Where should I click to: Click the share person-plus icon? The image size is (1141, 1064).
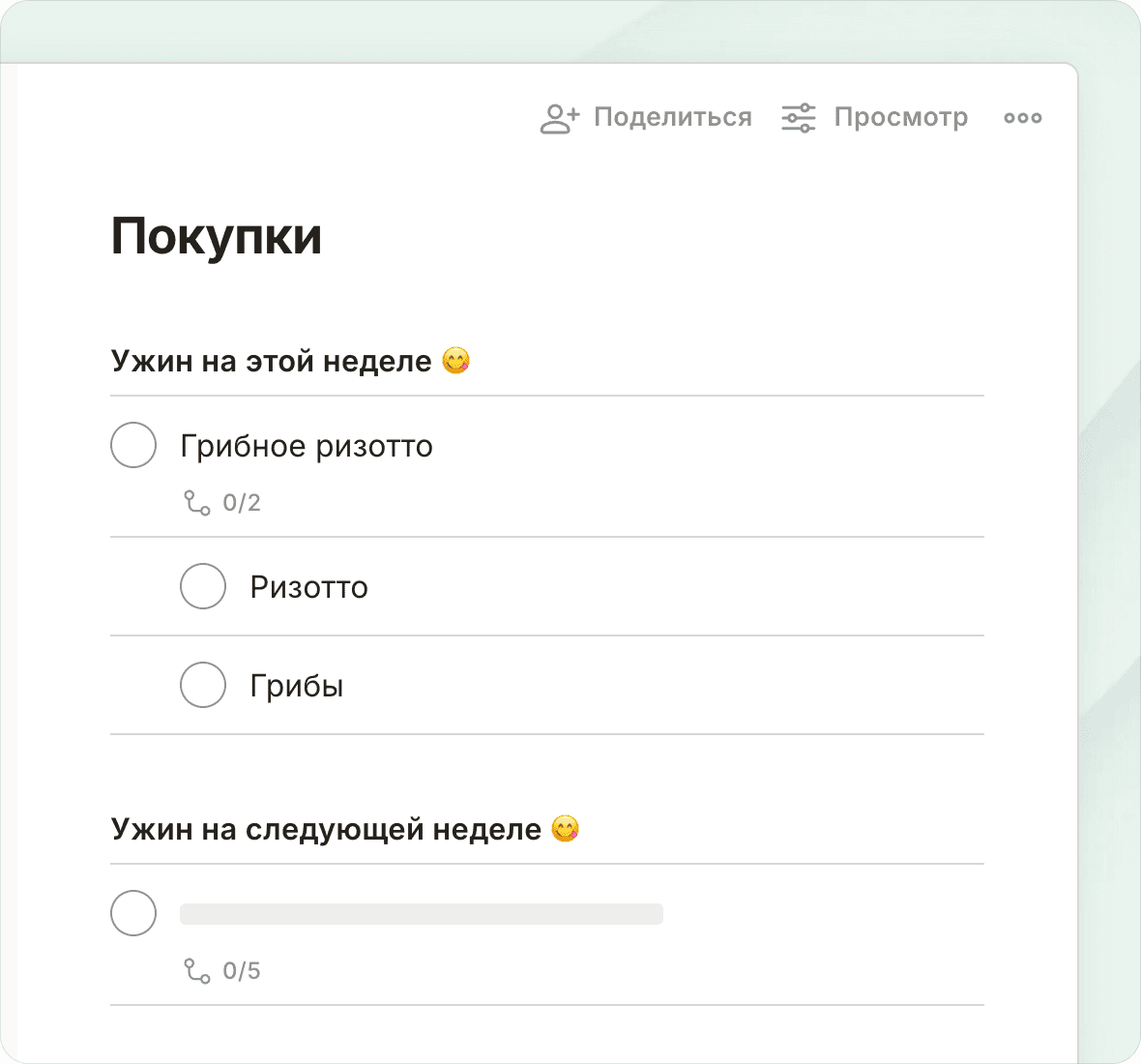pyautogui.click(x=559, y=118)
